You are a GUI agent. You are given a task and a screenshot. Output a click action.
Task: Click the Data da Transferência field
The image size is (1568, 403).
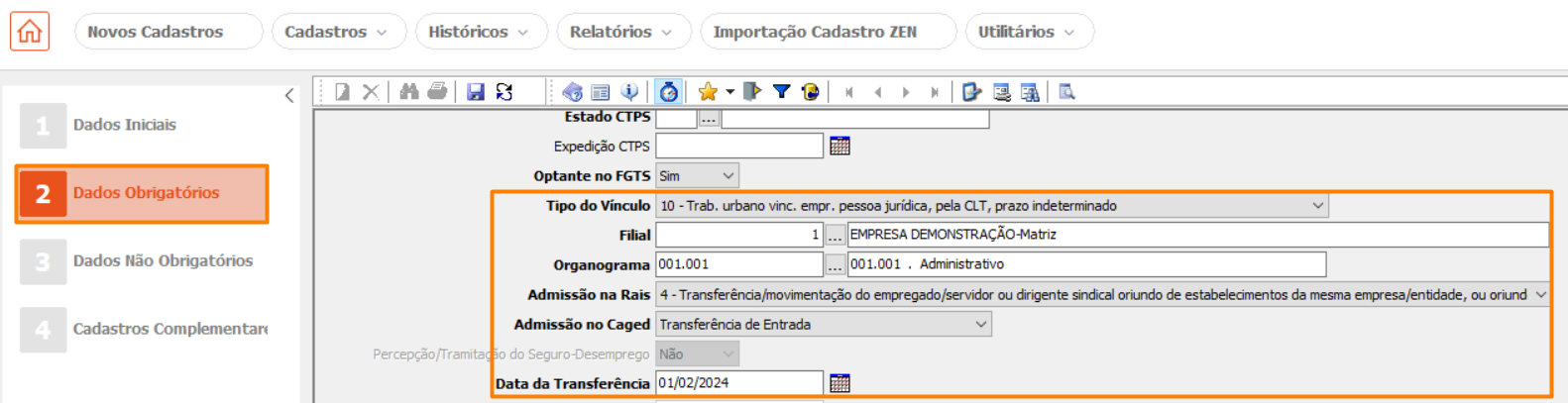coord(739,383)
